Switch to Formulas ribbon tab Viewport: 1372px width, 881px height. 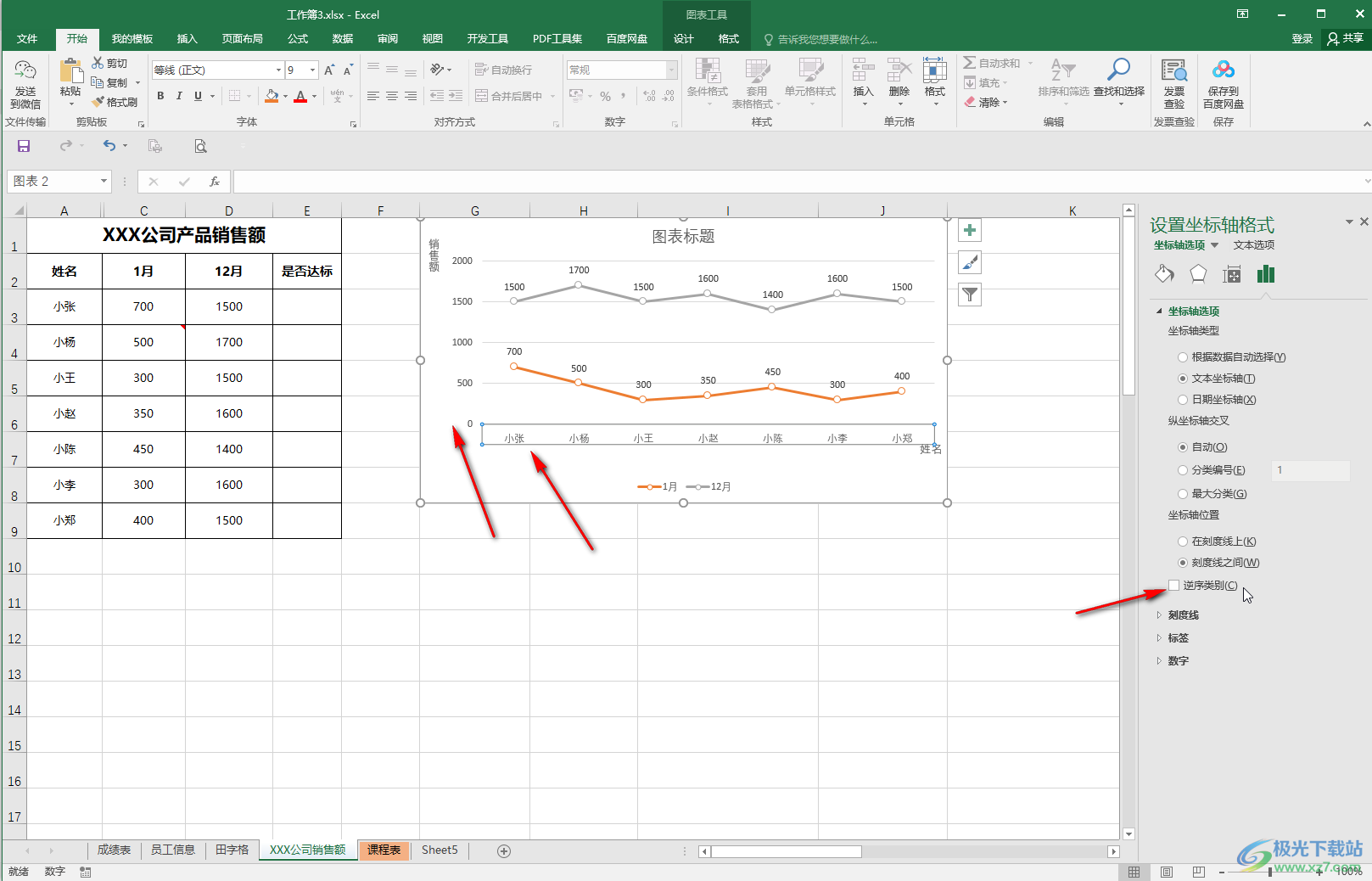(298, 39)
